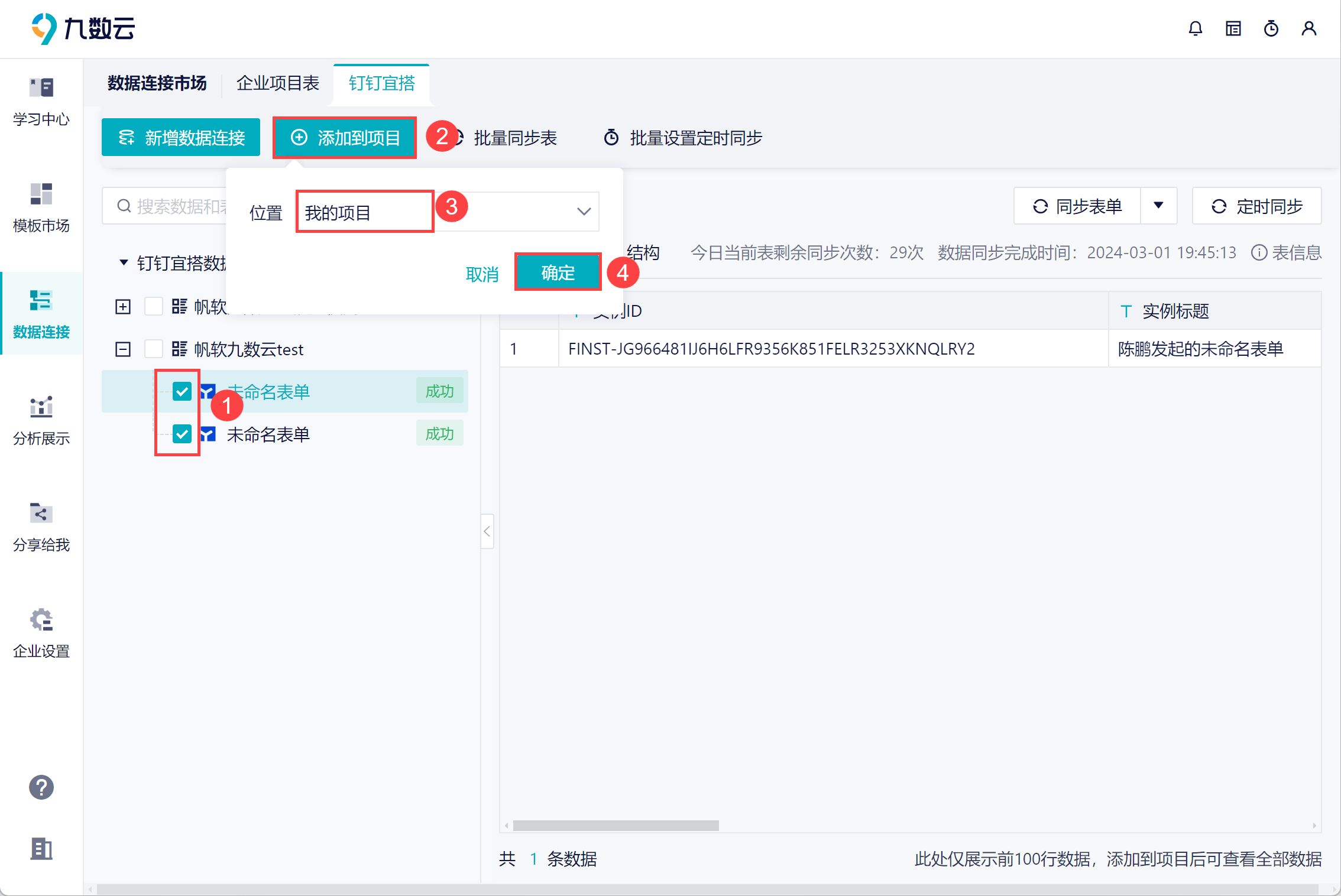Open the notification bell icon
Screen dimensions: 1341x896
click(1195, 28)
